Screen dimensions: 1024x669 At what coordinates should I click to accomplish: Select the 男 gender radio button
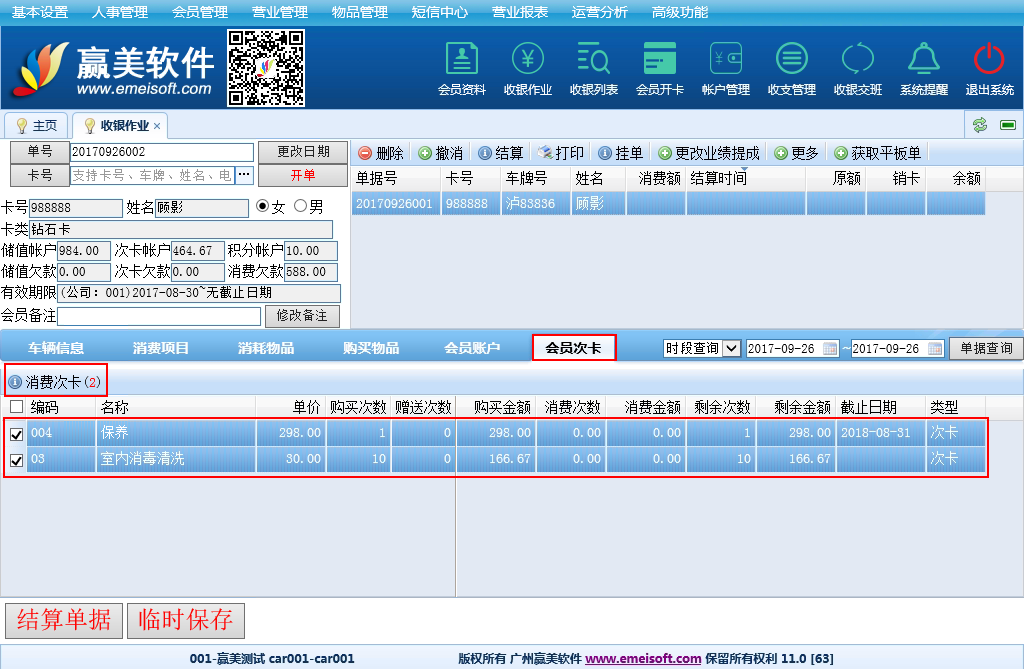click(300, 207)
